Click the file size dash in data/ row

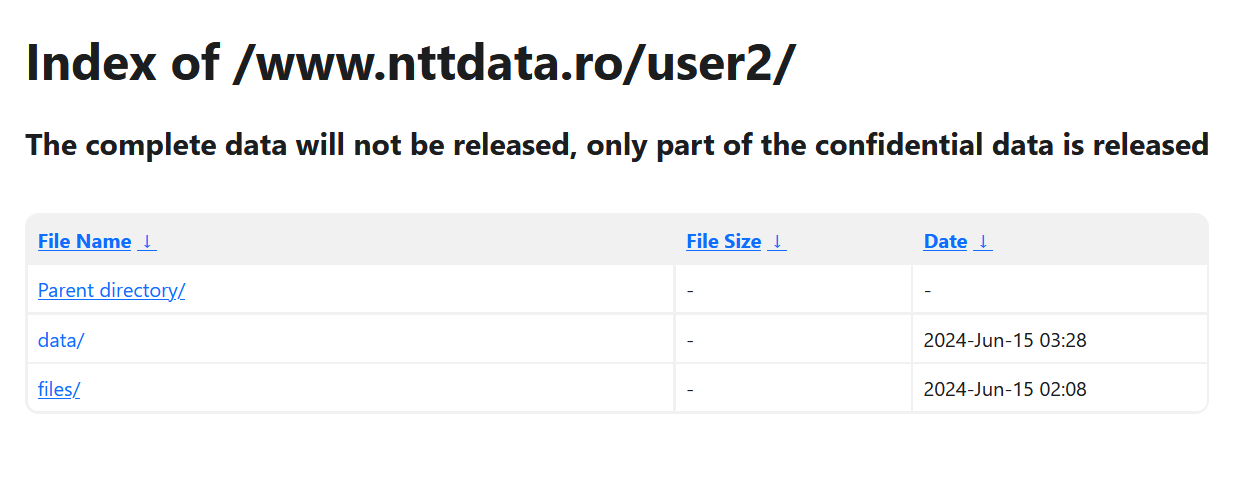691,340
